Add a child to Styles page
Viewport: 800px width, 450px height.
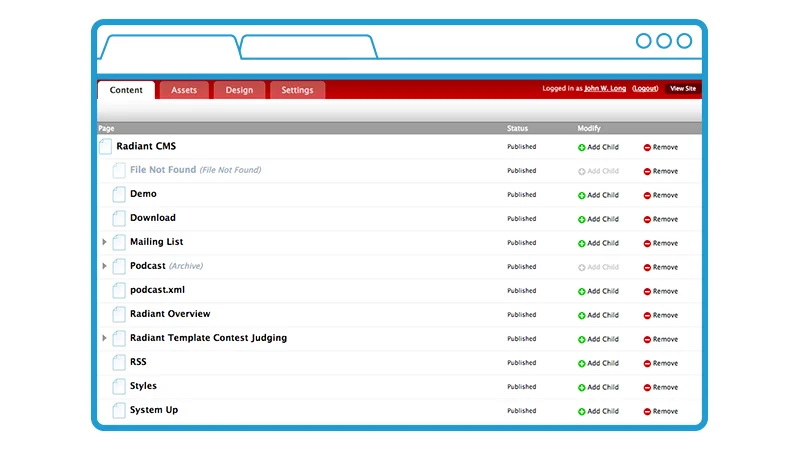tap(598, 387)
